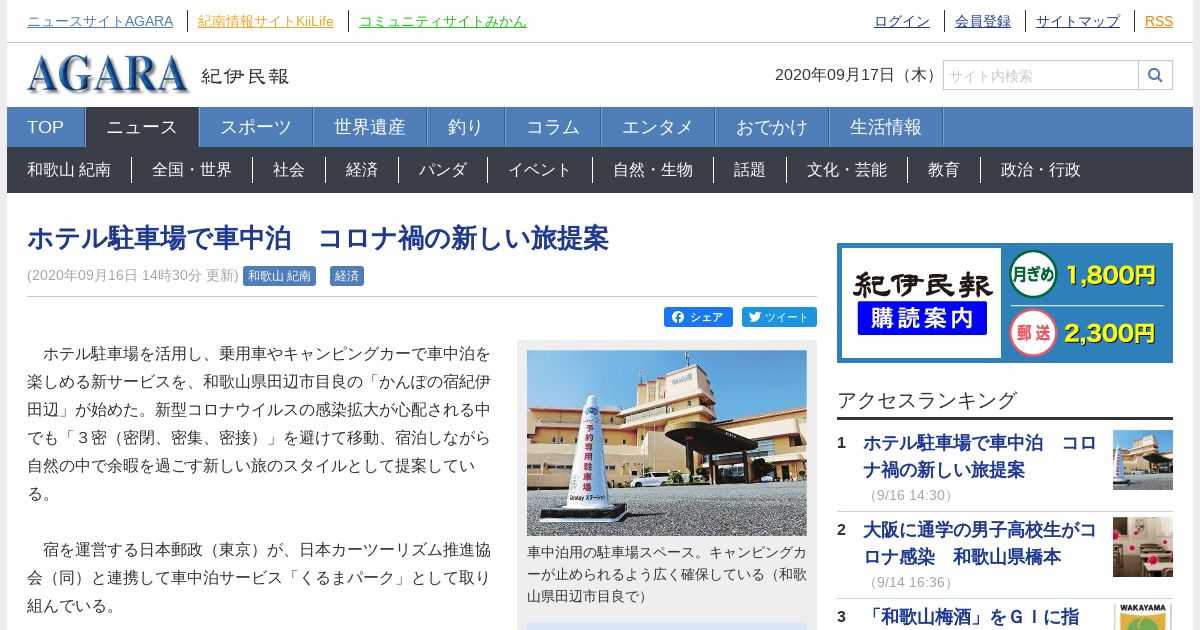Open ranking 2 article 大阪に通学の男子高校生
1200x630 pixels.
click(x=980, y=543)
